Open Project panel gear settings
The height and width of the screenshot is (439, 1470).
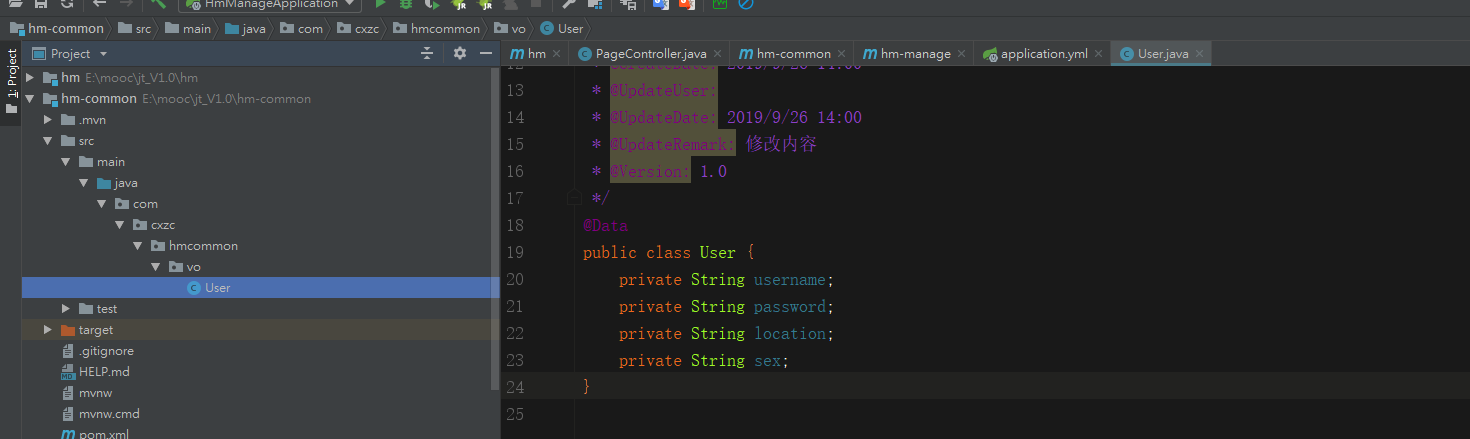point(460,53)
